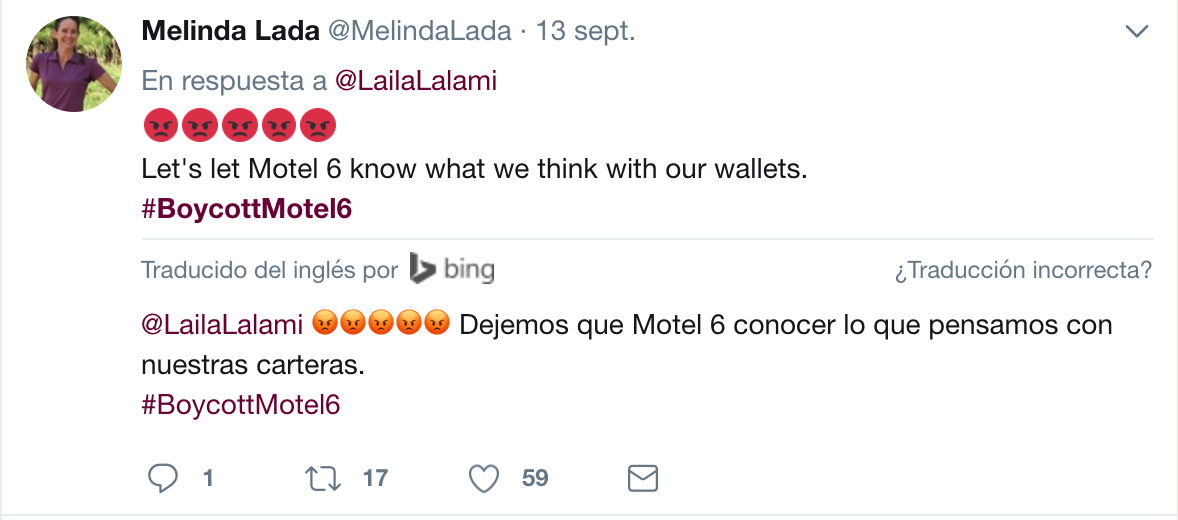Viewport: 1178px width, 520px height.
Task: Click the retweet count showing 17
Action: click(x=375, y=479)
